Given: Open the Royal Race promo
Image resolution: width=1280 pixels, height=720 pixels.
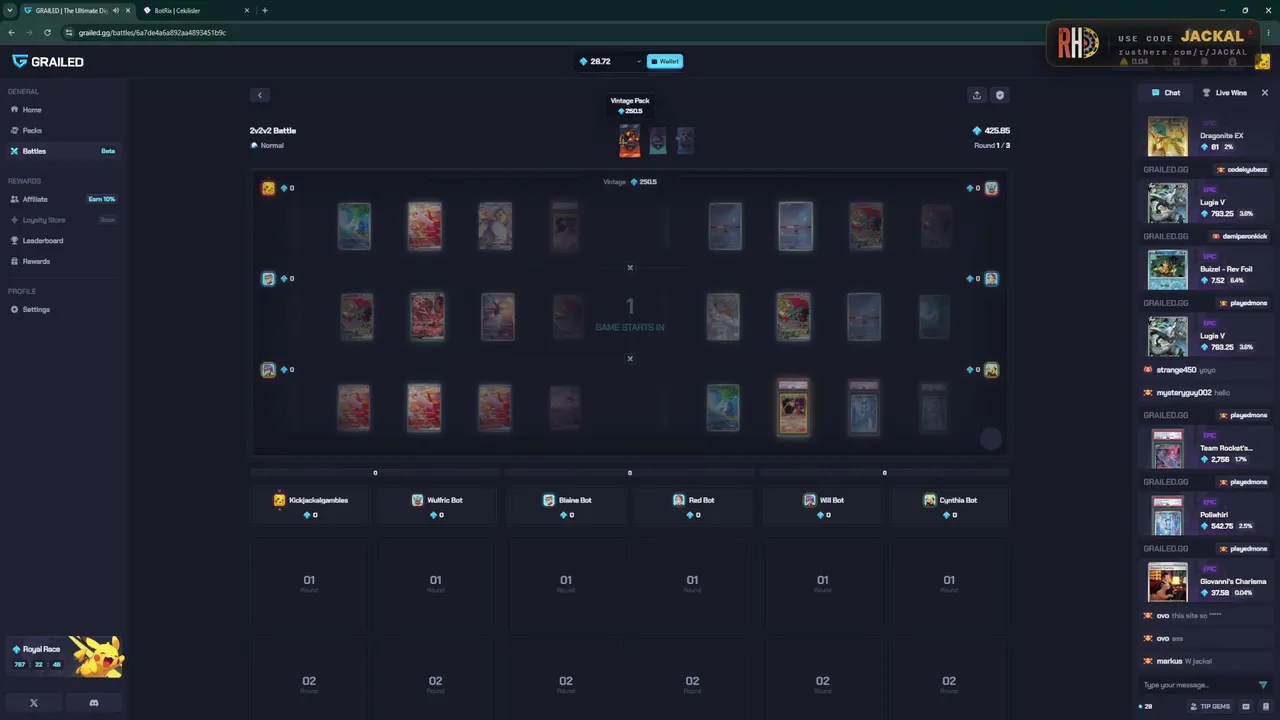Looking at the screenshot, I should pos(65,656).
